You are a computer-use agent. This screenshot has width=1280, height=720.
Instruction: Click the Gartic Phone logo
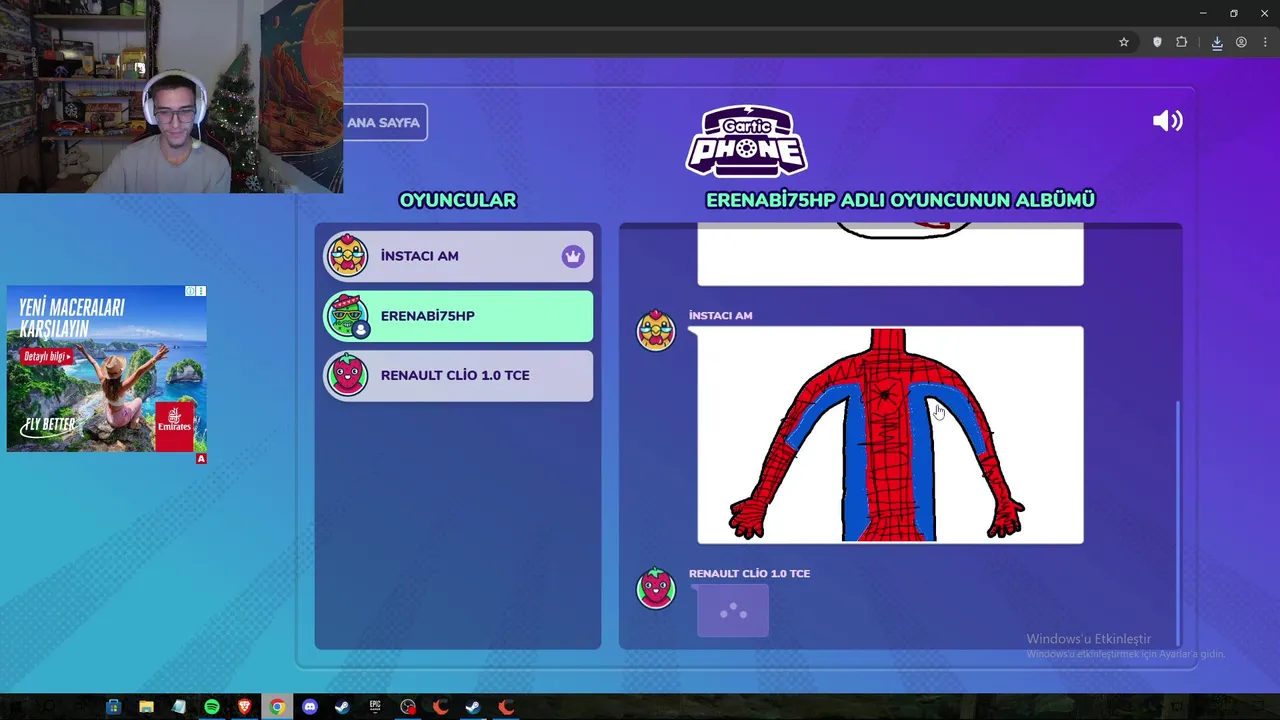746,141
